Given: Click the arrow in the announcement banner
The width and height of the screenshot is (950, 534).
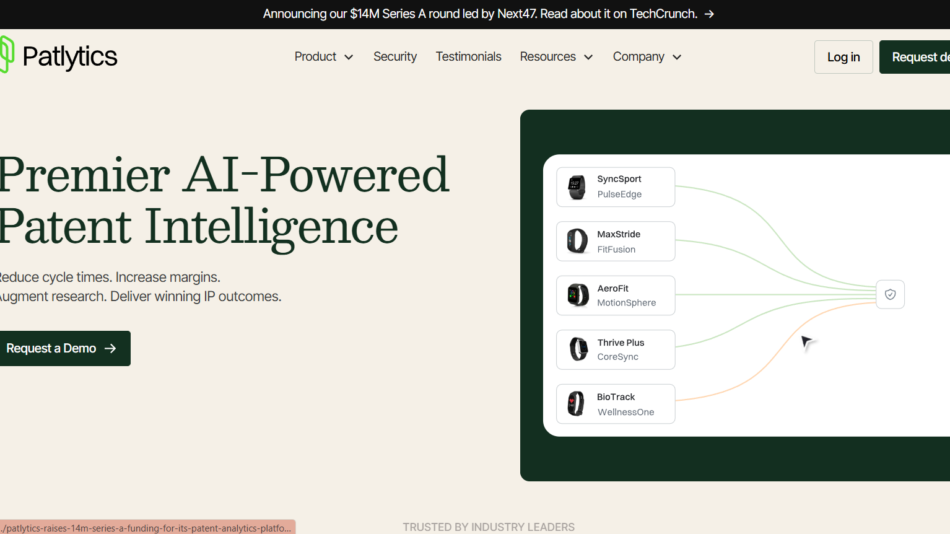Looking at the screenshot, I should (x=709, y=14).
